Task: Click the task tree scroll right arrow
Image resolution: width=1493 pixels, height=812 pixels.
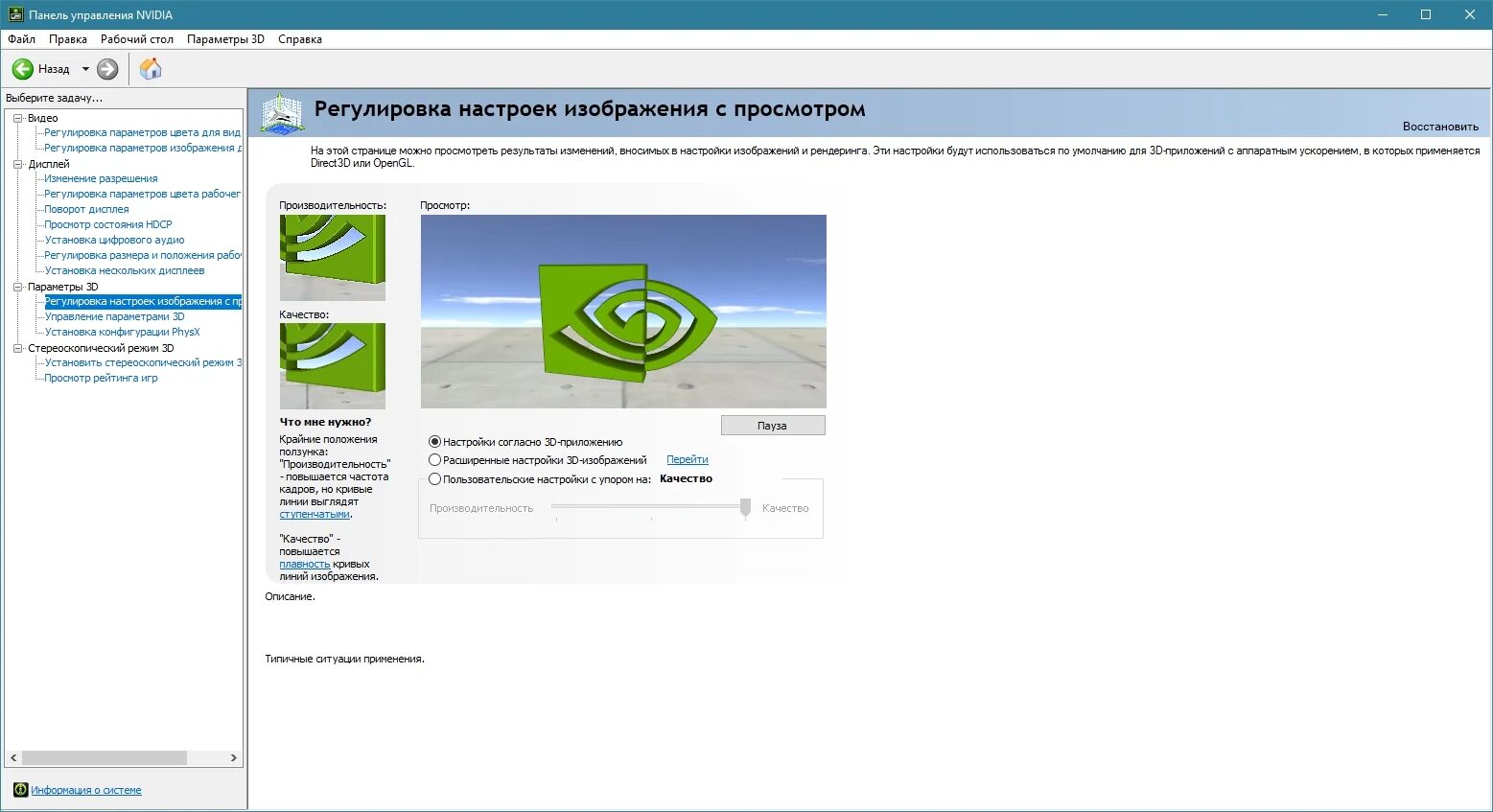Action: pos(233,757)
